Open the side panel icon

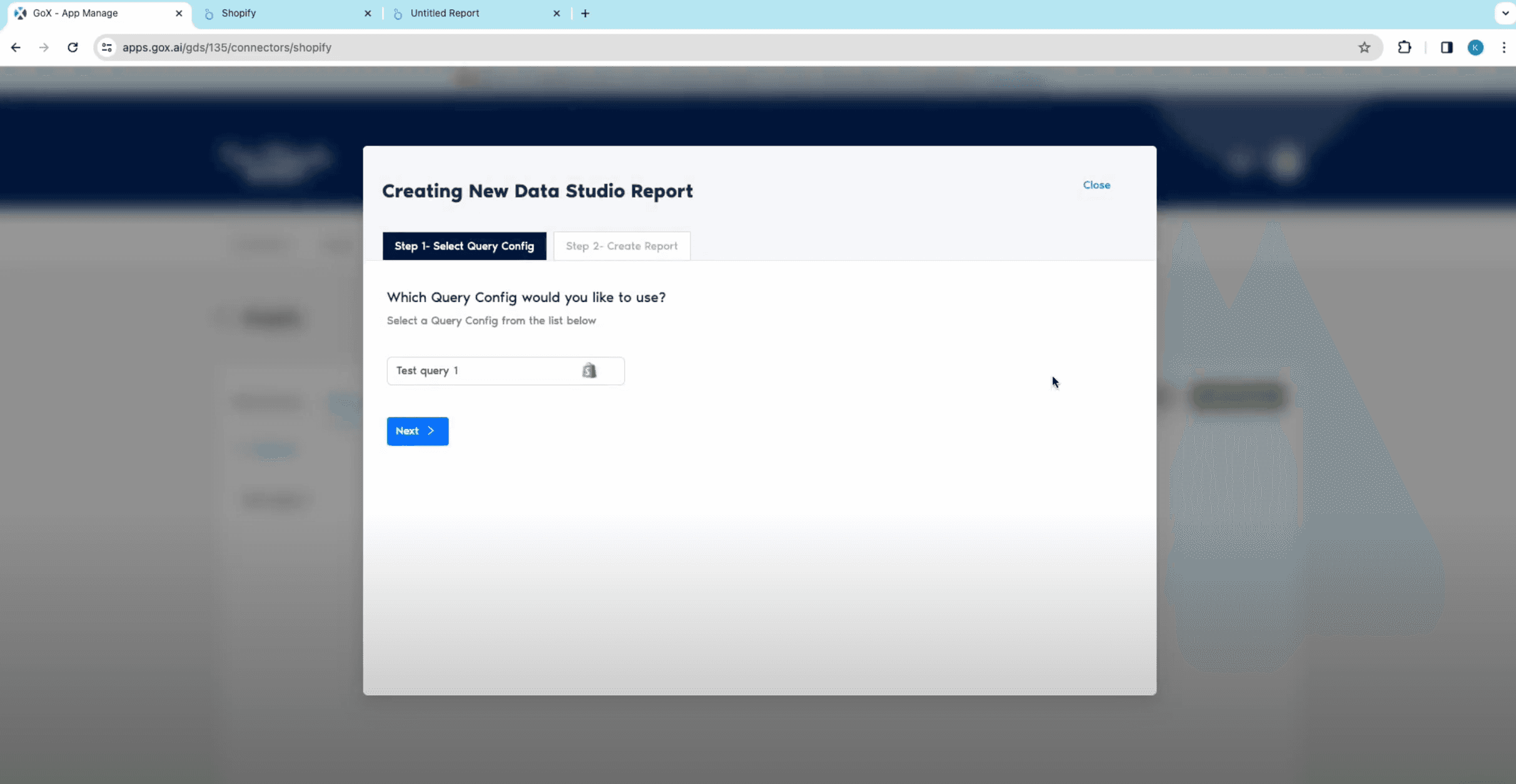tap(1446, 48)
